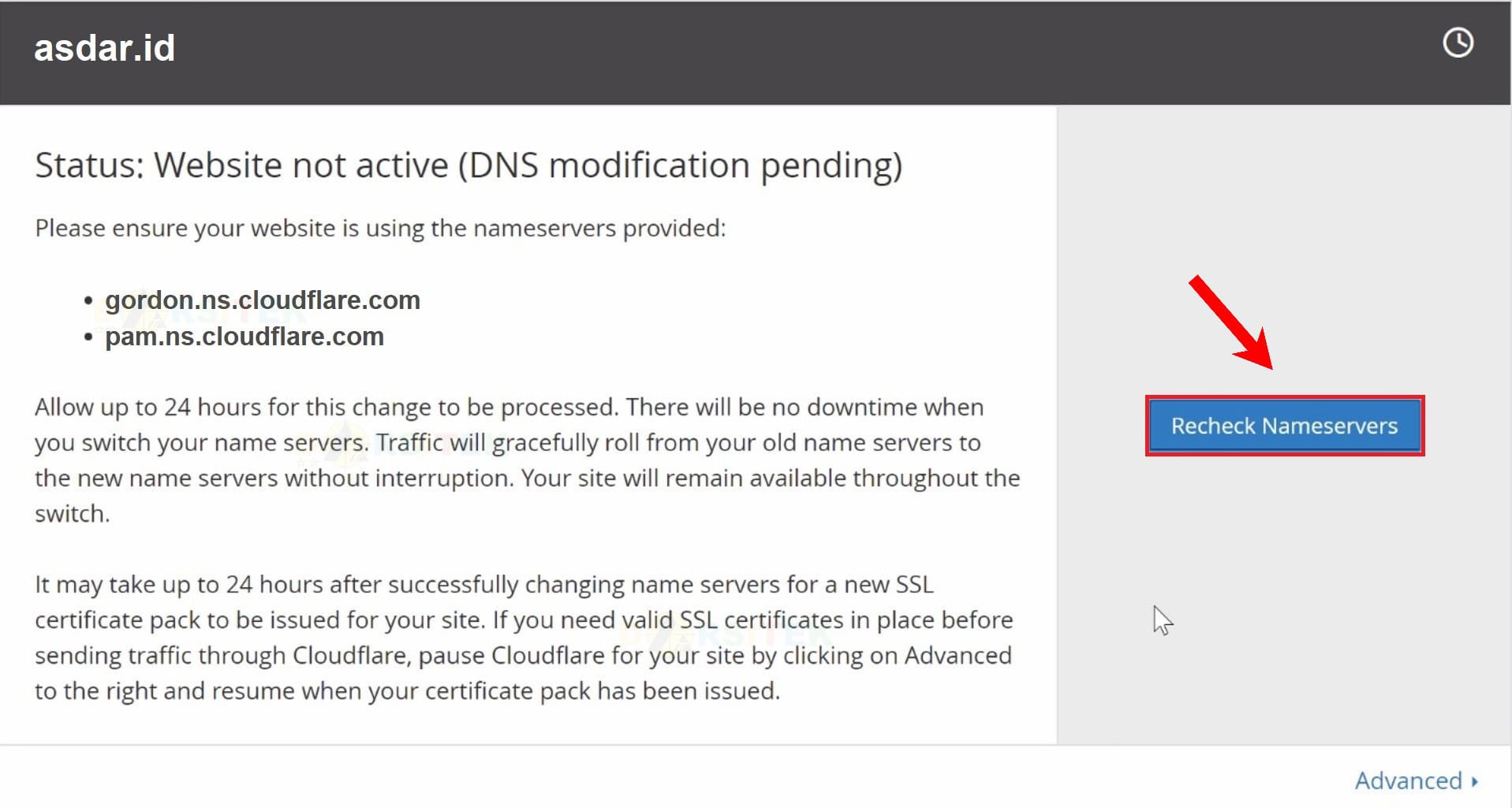1512x808 pixels.
Task: Click the "Please ensure your website" instruction line
Action: tap(380, 228)
